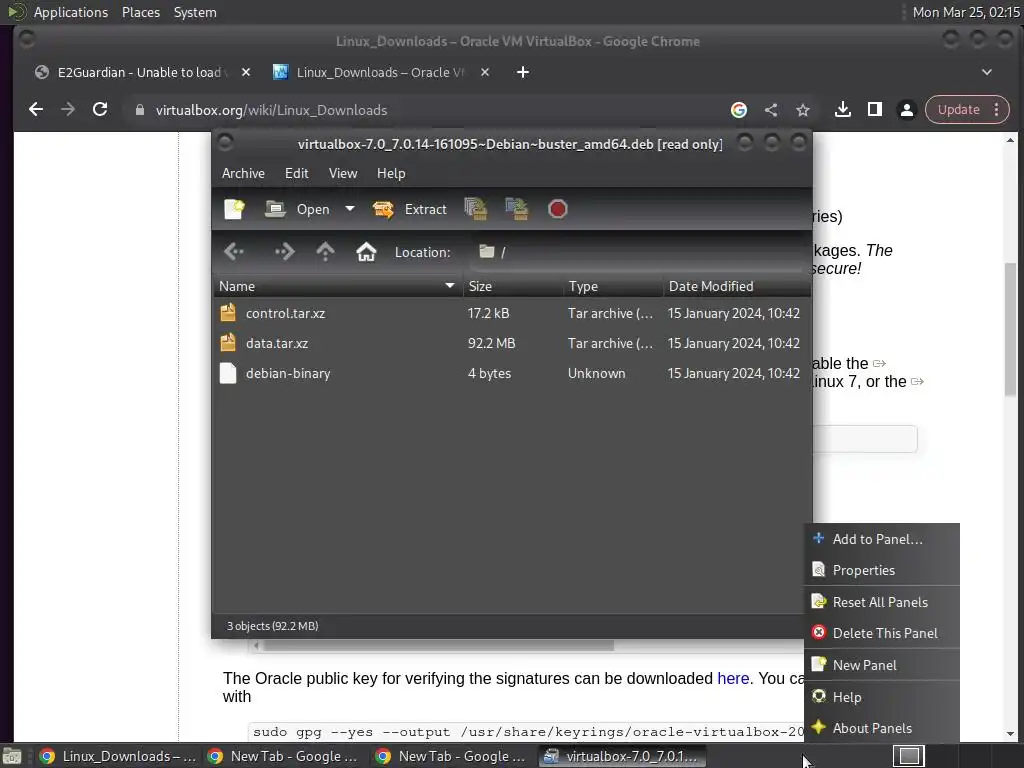Click the virtualbox.org address bar
The width and height of the screenshot is (1024, 768).
[424, 110]
